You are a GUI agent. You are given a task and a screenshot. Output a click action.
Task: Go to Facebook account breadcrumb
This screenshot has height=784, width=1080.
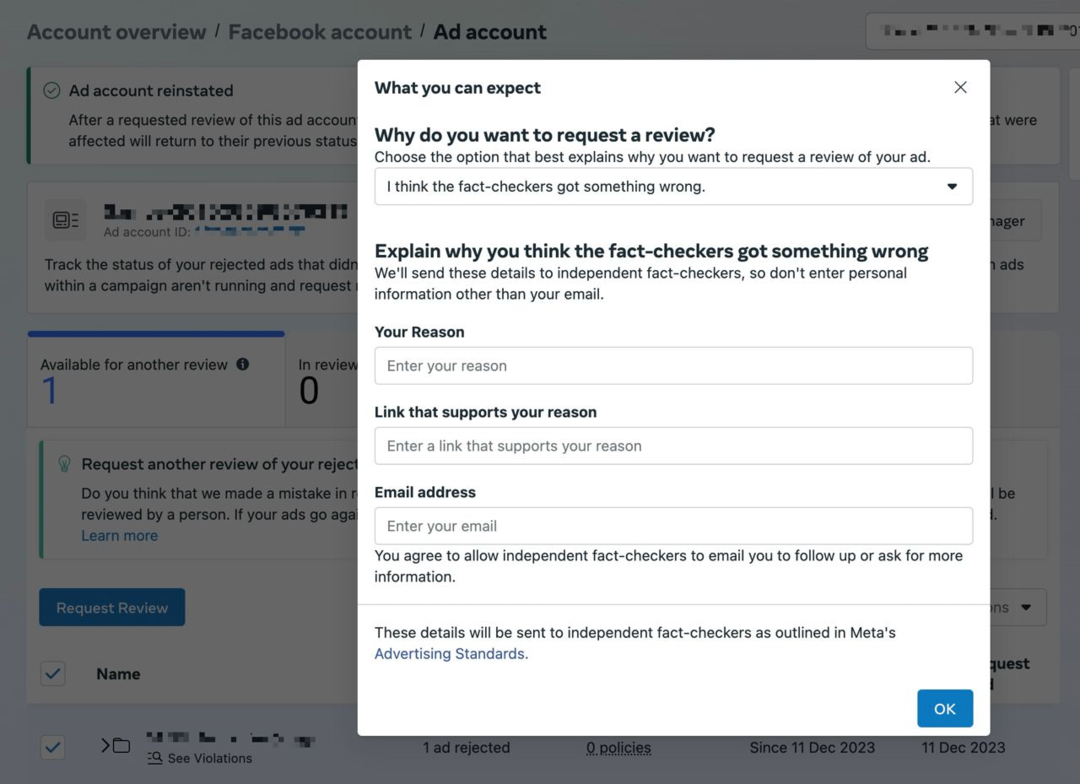[x=319, y=32]
